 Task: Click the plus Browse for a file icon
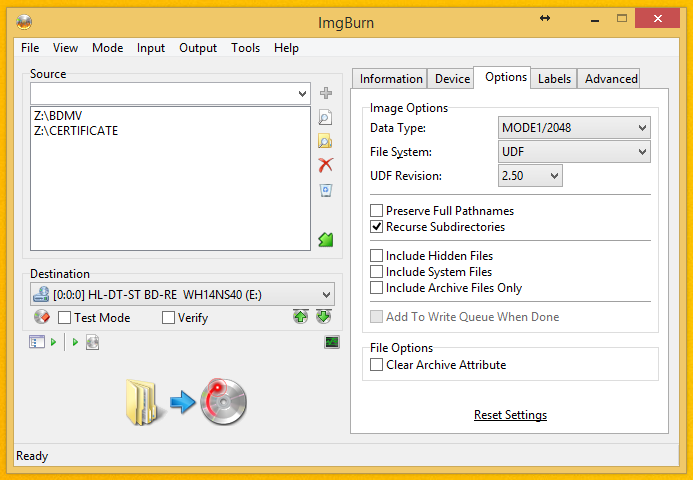point(326,93)
